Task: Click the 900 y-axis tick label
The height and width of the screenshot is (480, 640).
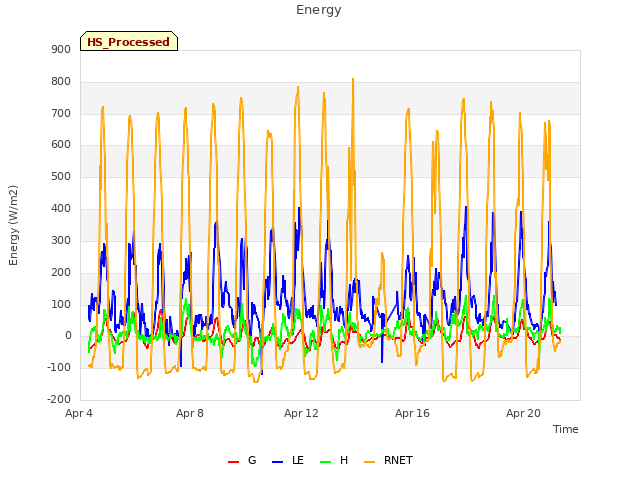Action: 61,50
